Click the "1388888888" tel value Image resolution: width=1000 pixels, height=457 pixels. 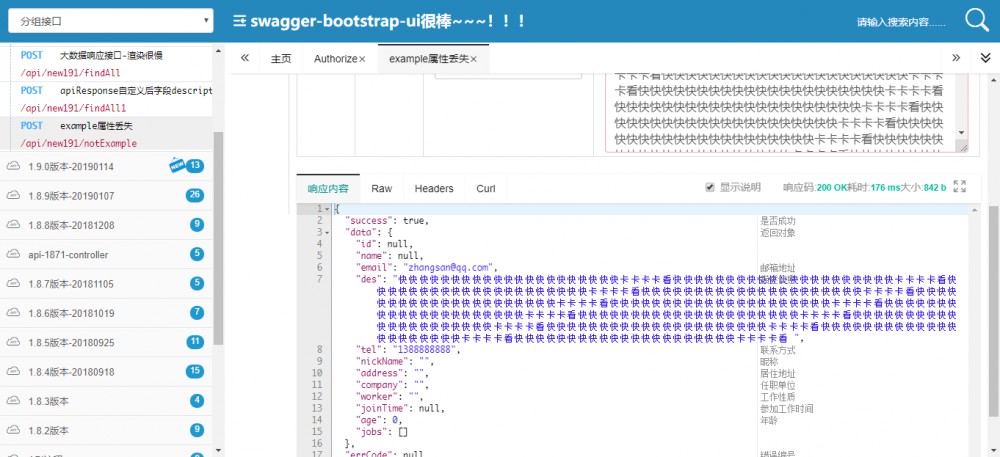pos(425,349)
